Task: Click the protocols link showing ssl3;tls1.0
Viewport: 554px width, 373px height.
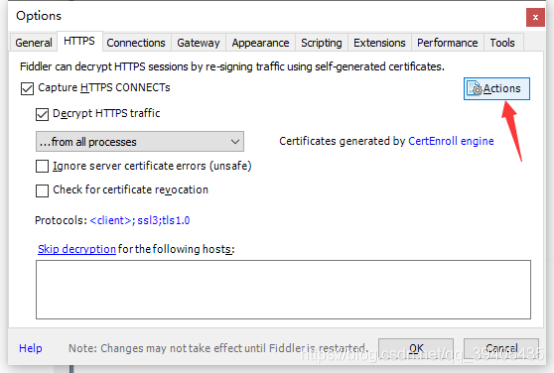Action: pos(140,220)
